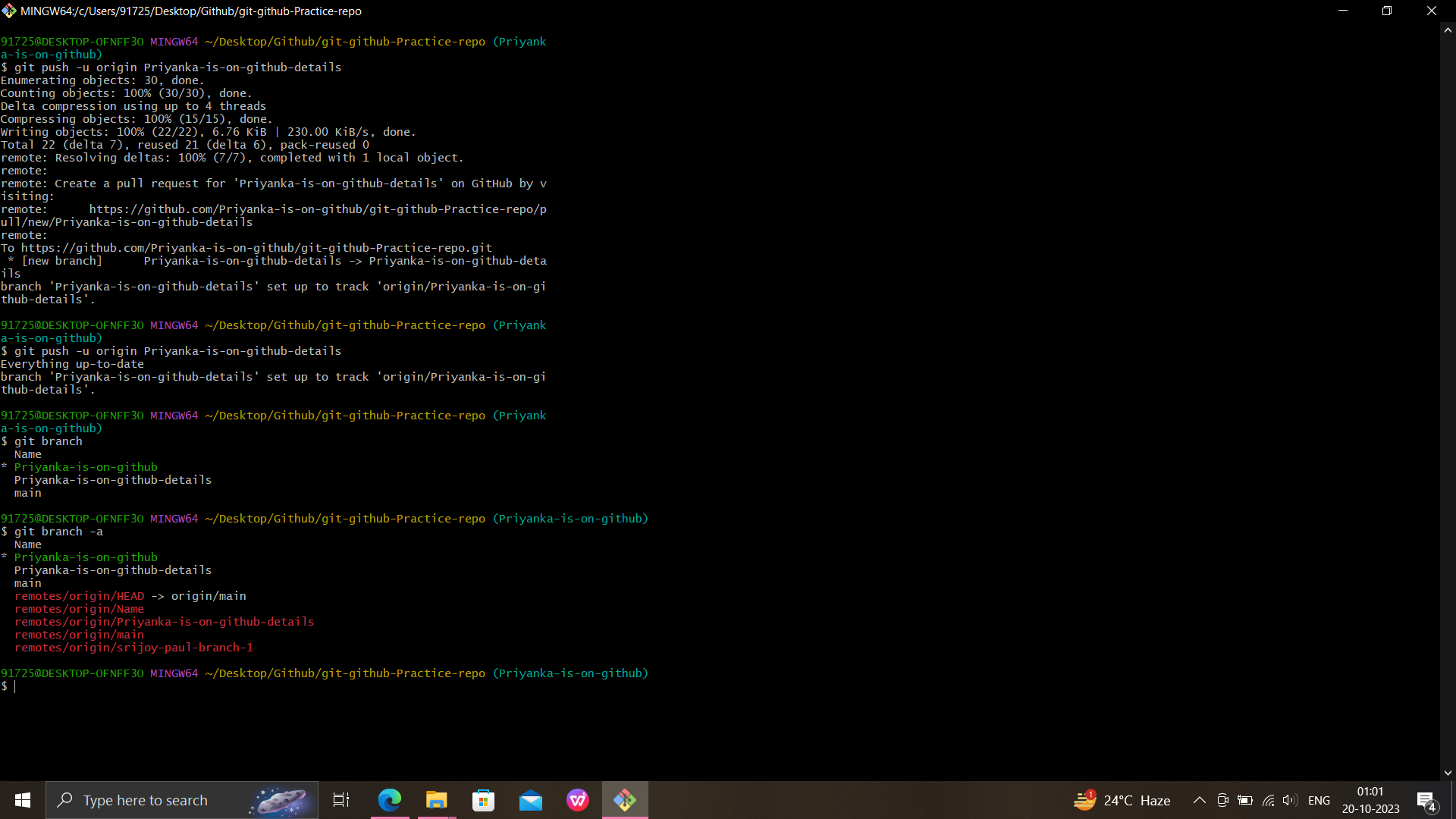The height and width of the screenshot is (819, 1456).
Task: Open File Explorer from the taskbar
Action: click(436, 800)
